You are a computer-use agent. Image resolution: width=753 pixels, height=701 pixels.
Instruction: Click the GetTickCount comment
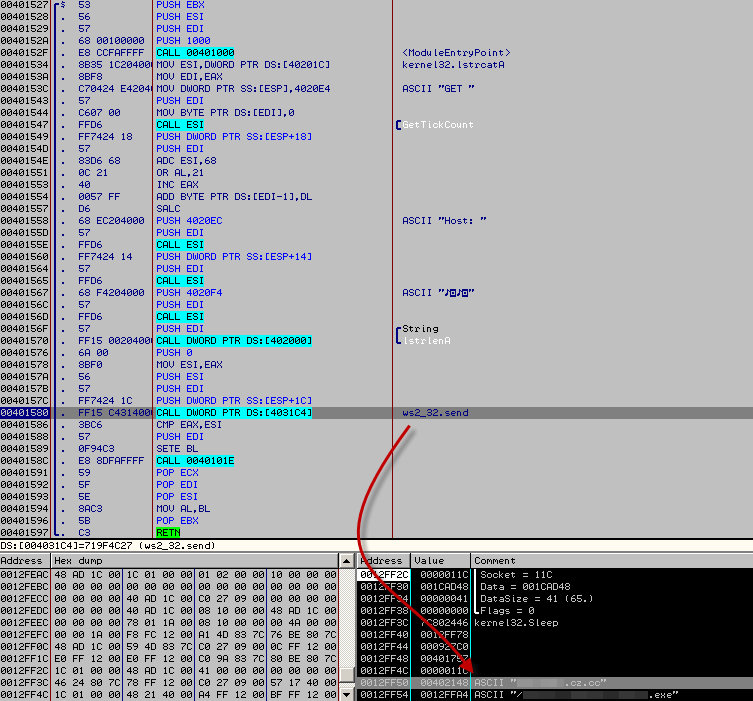tap(437, 125)
